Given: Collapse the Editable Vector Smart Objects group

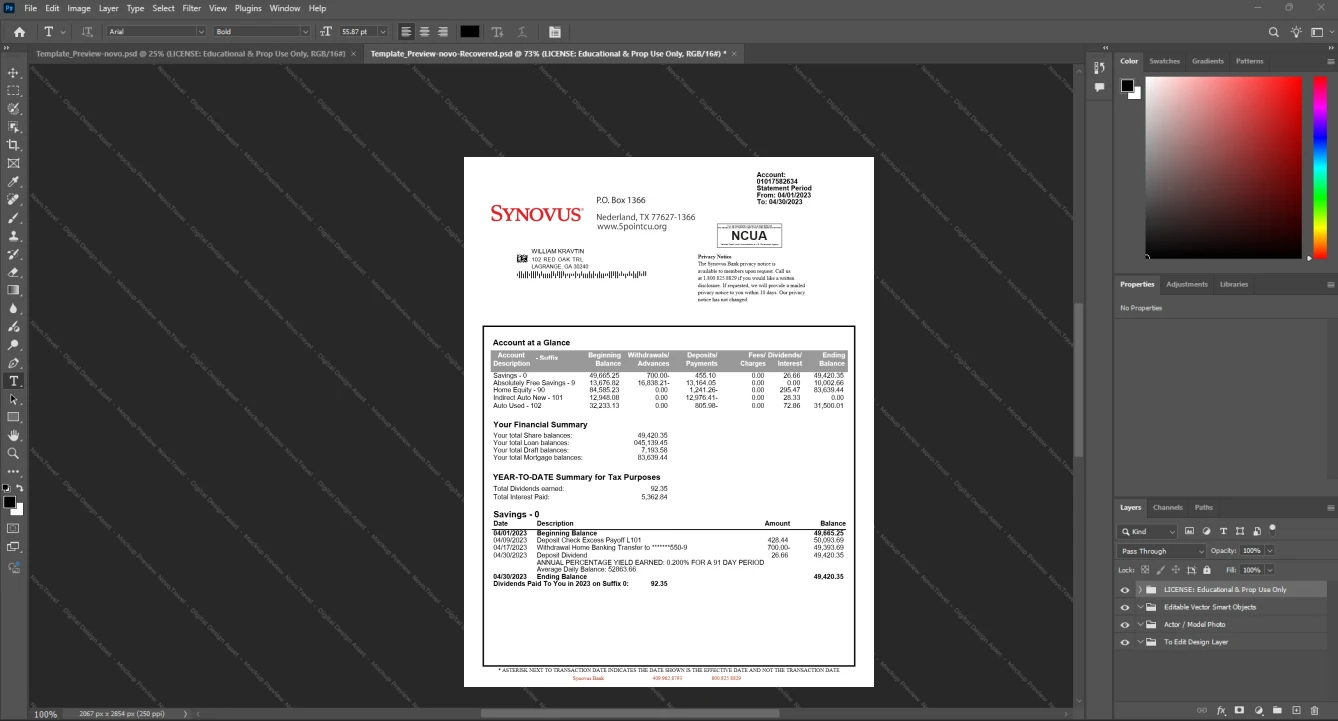Looking at the screenshot, I should [1140, 607].
